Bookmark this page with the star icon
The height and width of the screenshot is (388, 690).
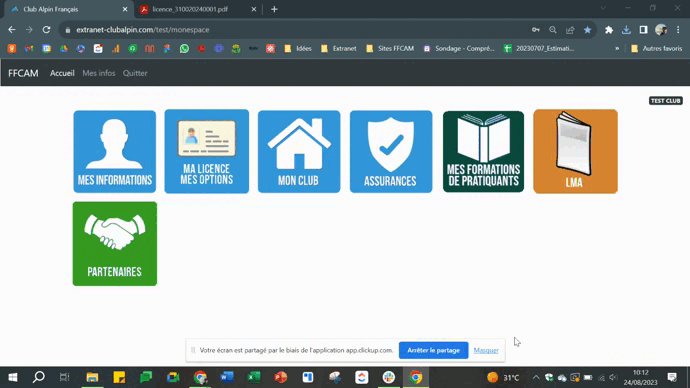(587, 30)
